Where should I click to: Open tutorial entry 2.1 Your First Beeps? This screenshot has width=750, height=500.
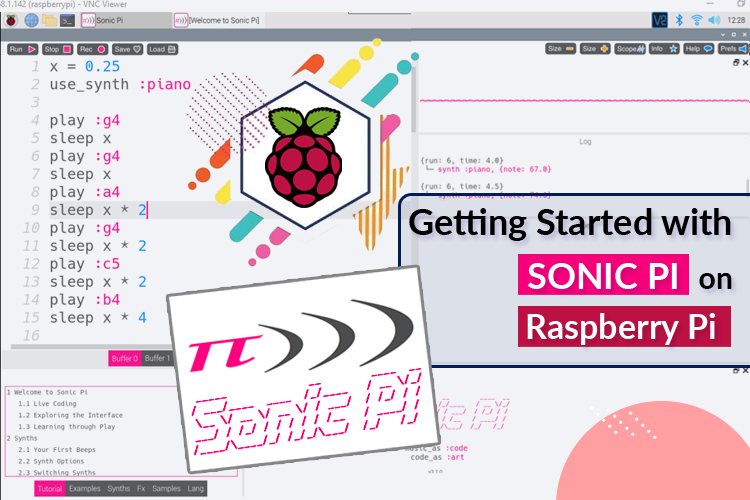tap(56, 450)
